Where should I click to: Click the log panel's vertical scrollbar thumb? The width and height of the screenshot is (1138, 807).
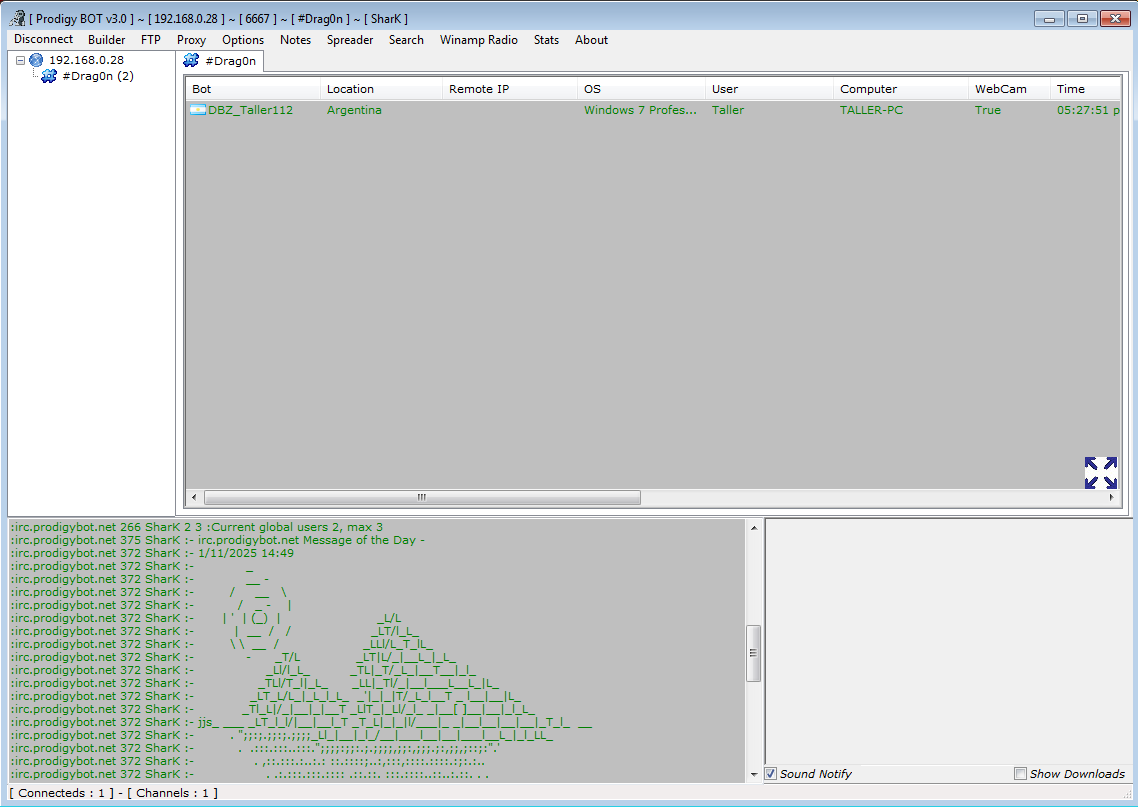[754, 652]
